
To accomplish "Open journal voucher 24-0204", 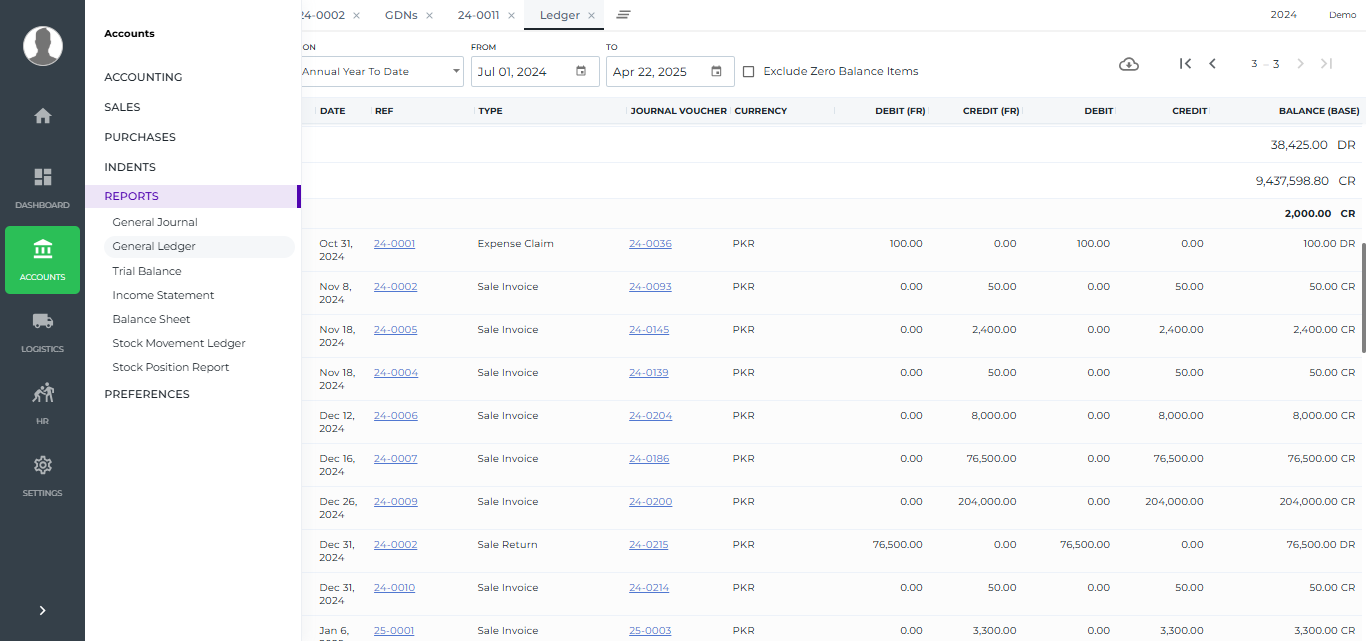I will (x=650, y=416).
